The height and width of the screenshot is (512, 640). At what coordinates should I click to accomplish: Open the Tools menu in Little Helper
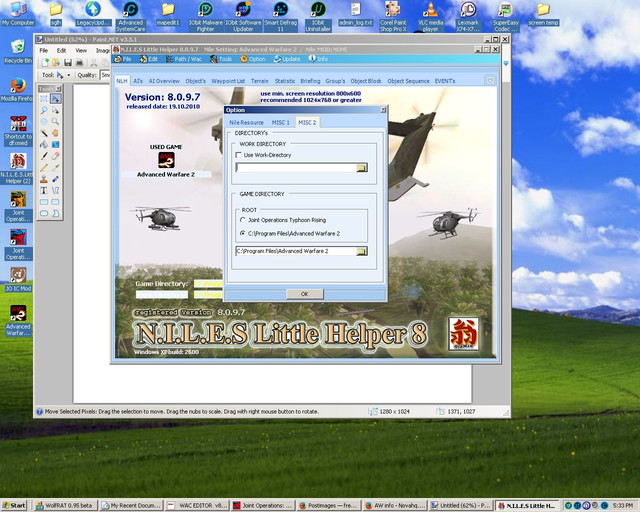pos(221,59)
